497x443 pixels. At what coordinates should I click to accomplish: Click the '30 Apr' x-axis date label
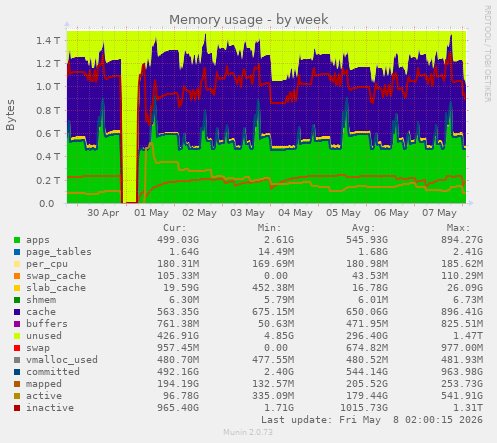103,213
